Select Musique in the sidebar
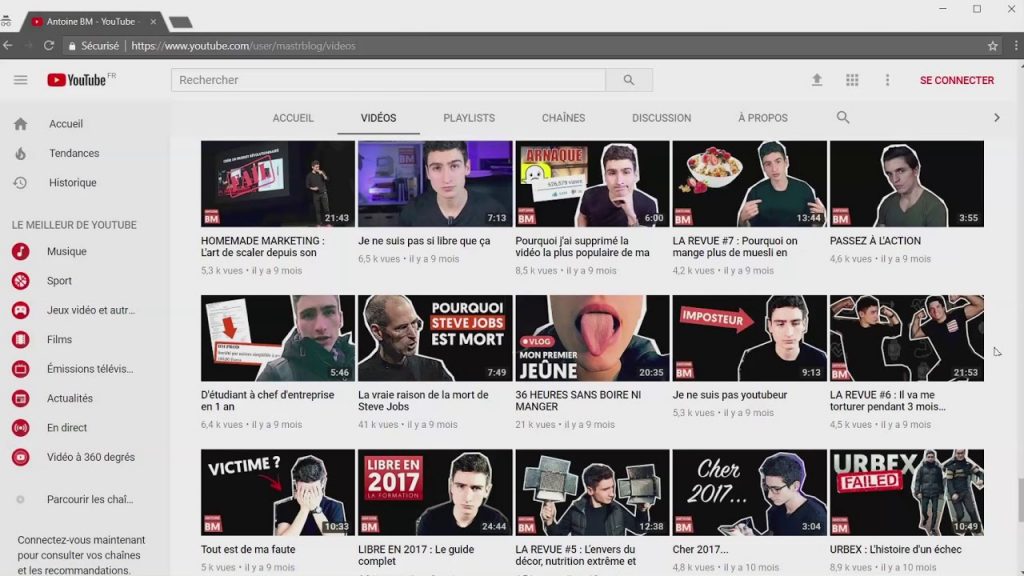This screenshot has width=1024, height=576. [x=66, y=252]
